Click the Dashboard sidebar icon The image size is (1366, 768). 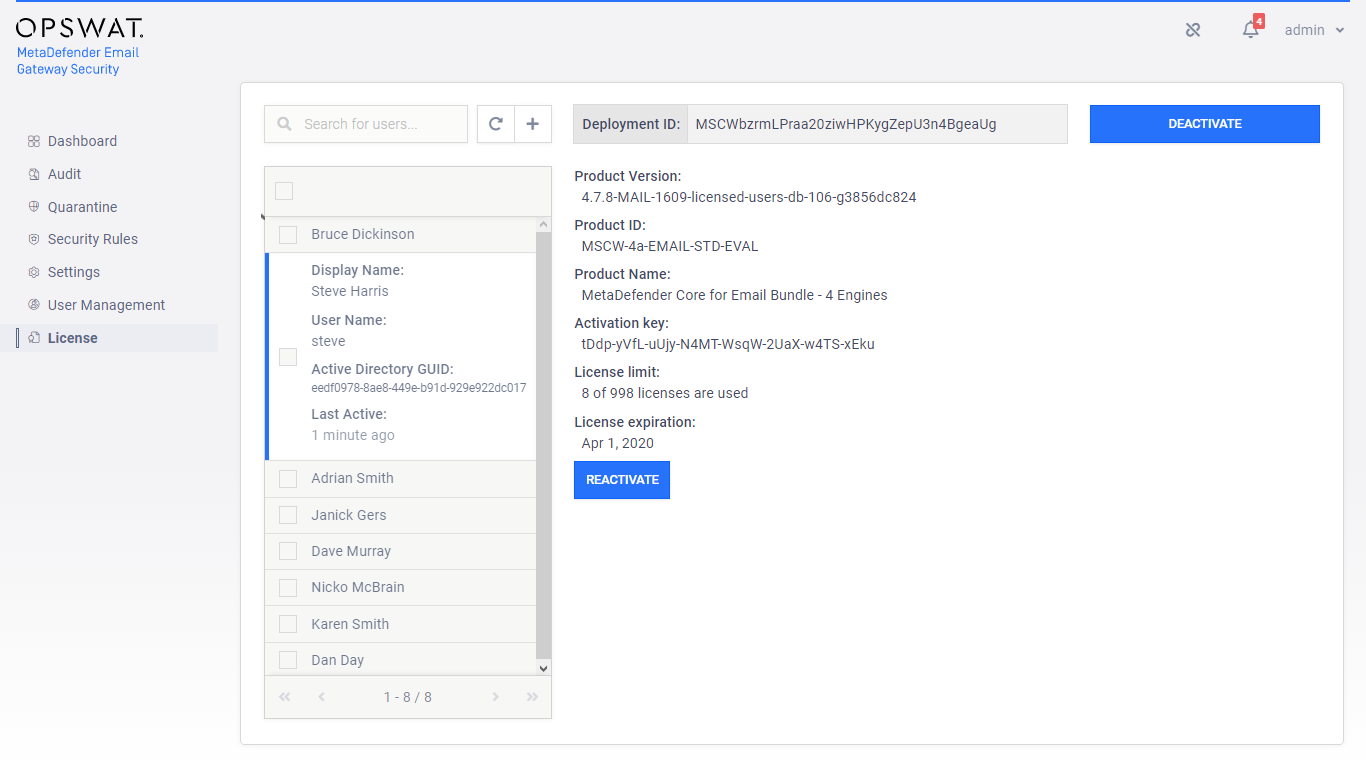(x=34, y=141)
